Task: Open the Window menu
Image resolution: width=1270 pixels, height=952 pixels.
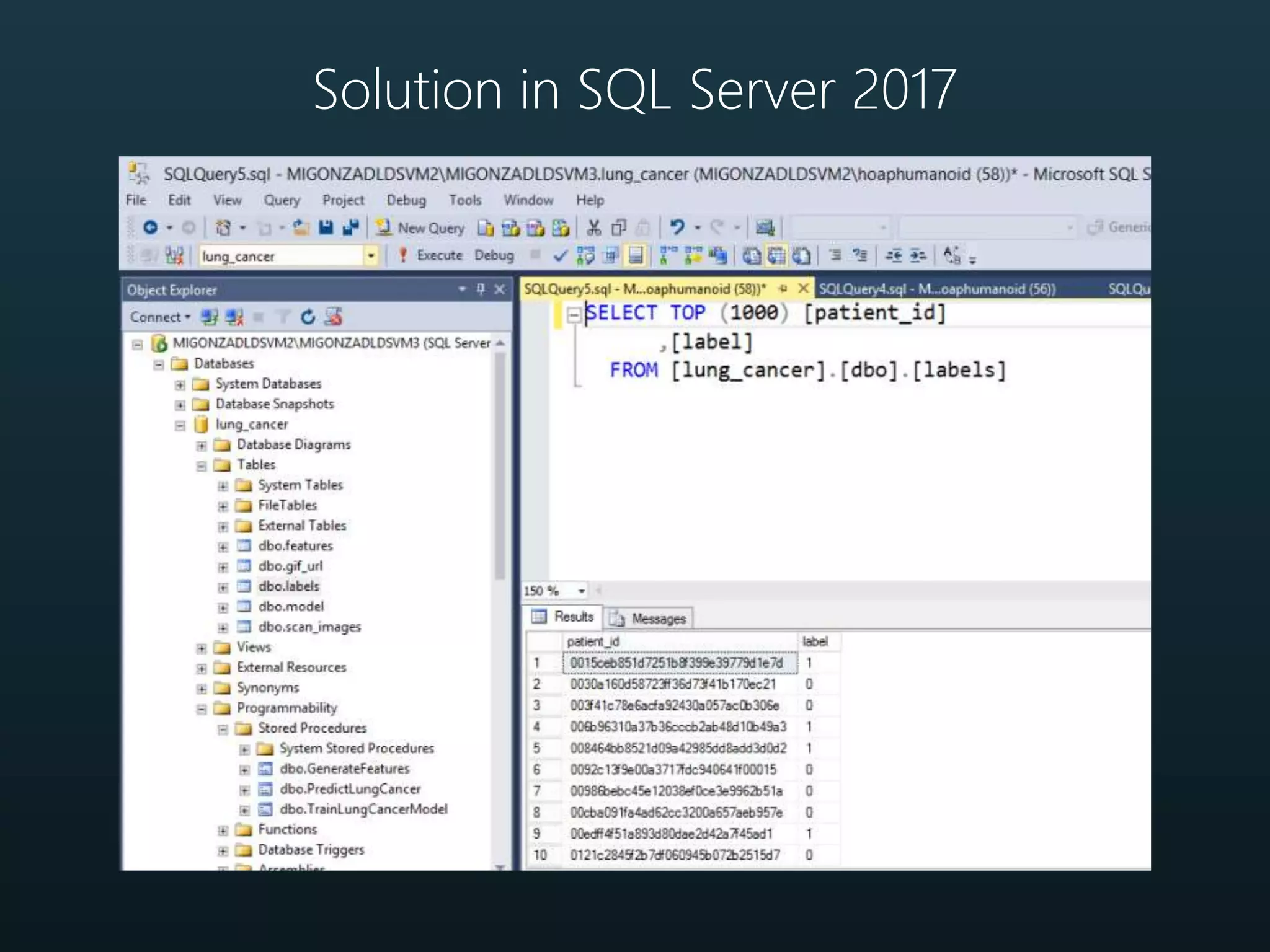Action: [x=528, y=200]
